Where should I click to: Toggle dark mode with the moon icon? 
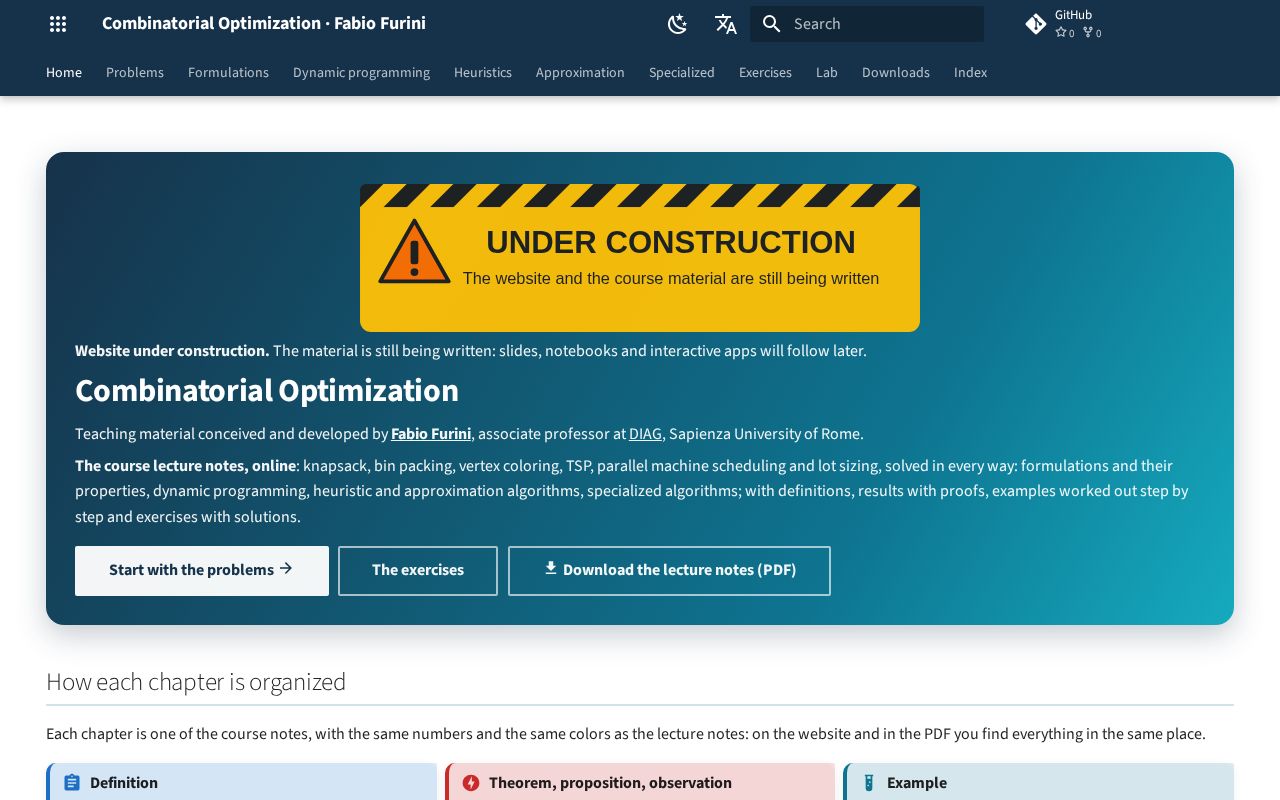(678, 24)
